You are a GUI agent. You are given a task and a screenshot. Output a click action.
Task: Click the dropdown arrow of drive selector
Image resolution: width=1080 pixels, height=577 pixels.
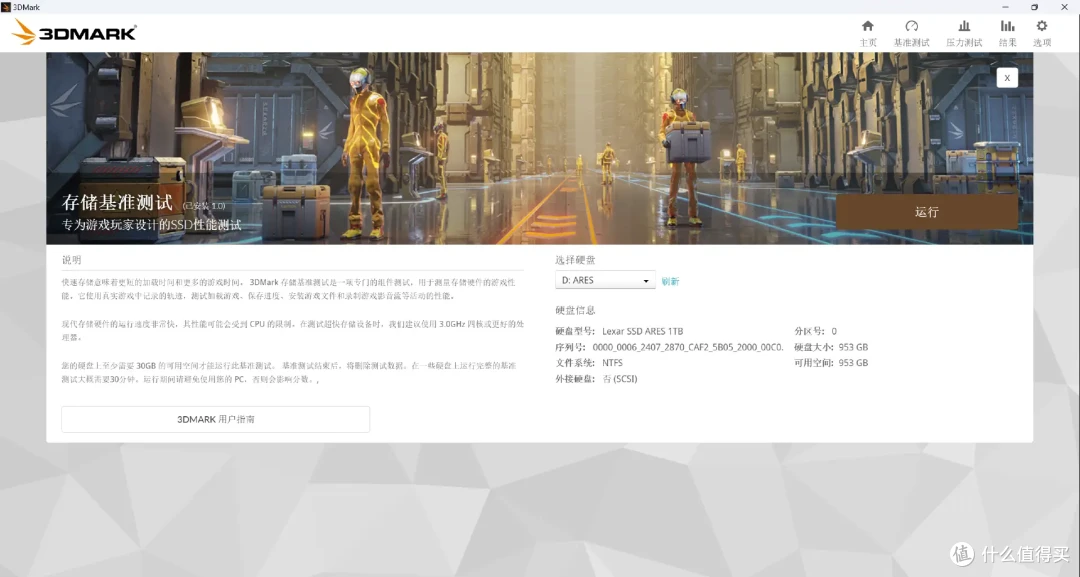[x=646, y=281]
